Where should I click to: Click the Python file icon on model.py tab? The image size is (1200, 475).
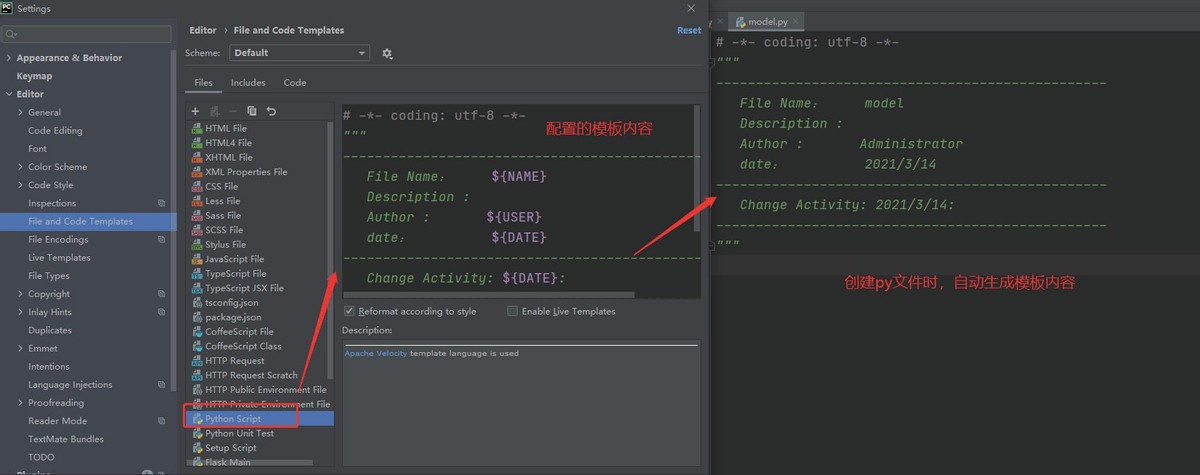740,22
